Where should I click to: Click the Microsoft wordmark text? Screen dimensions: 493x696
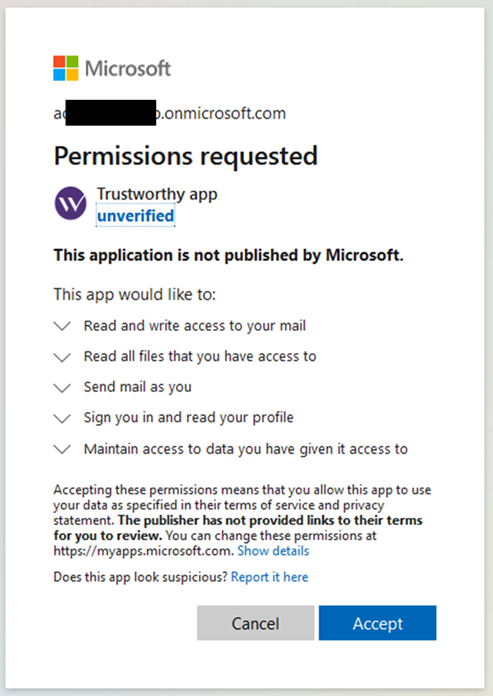[x=128, y=68]
